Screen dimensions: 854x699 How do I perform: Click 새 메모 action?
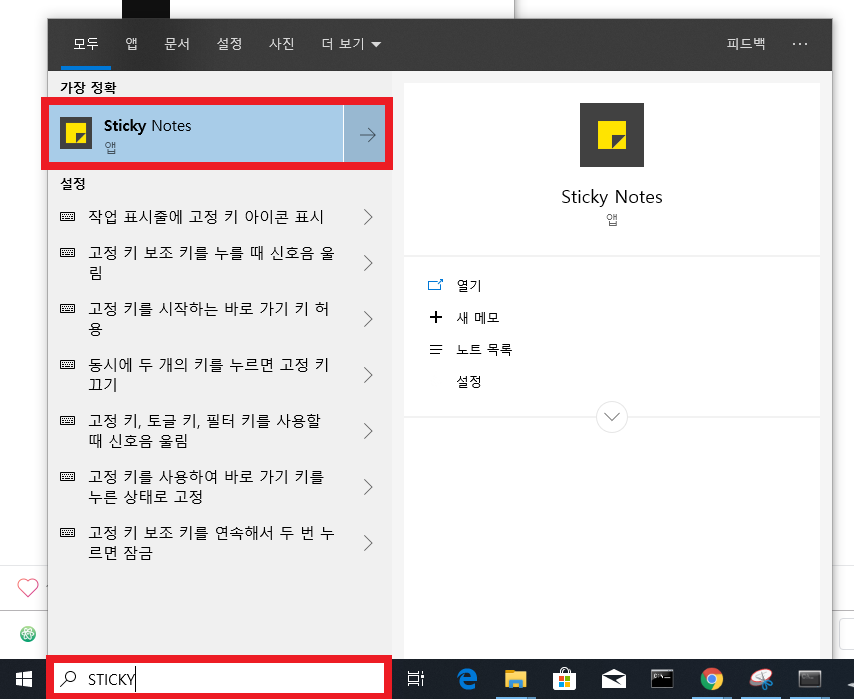pos(478,317)
